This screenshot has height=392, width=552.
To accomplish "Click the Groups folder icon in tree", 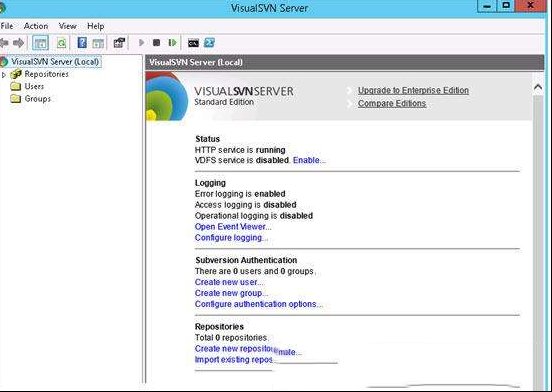I will click(15, 99).
